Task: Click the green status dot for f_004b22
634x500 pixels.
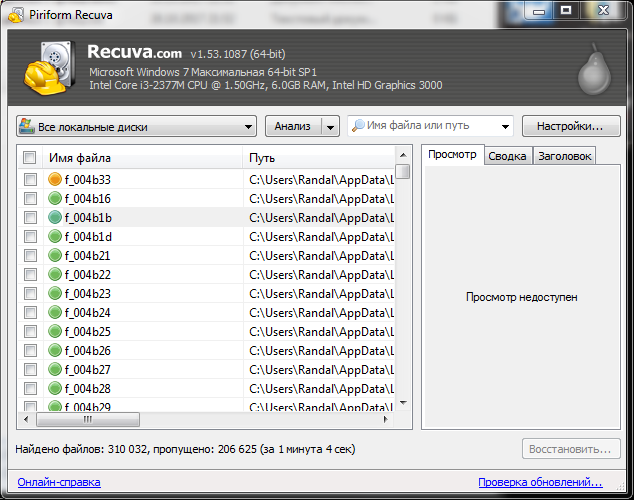Action: tap(55, 274)
